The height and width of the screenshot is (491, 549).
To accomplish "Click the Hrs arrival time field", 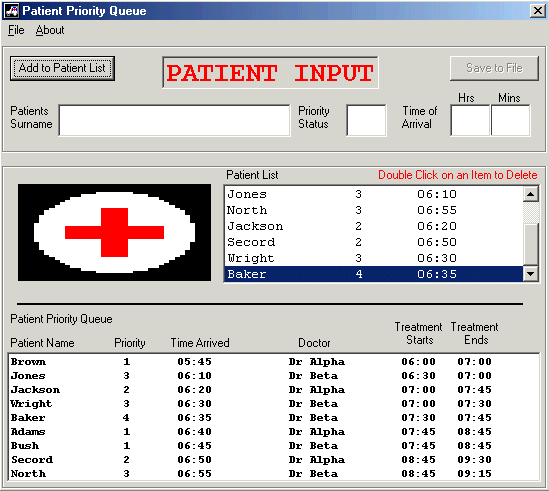I will coord(470,120).
